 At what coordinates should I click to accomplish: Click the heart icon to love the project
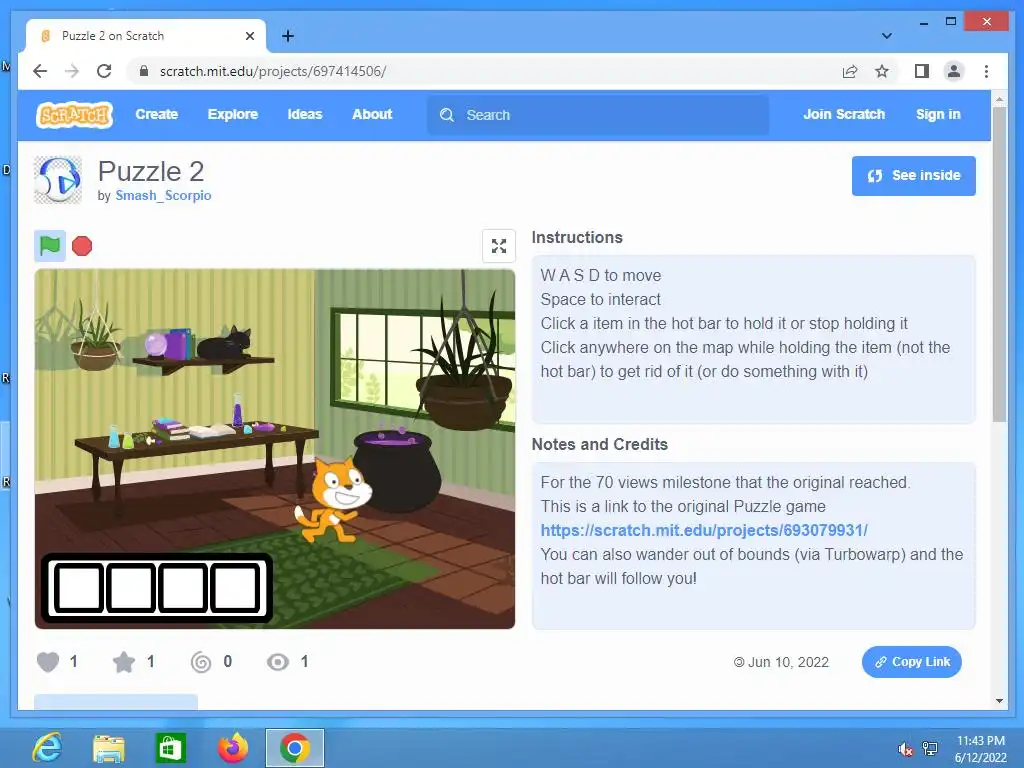48,662
